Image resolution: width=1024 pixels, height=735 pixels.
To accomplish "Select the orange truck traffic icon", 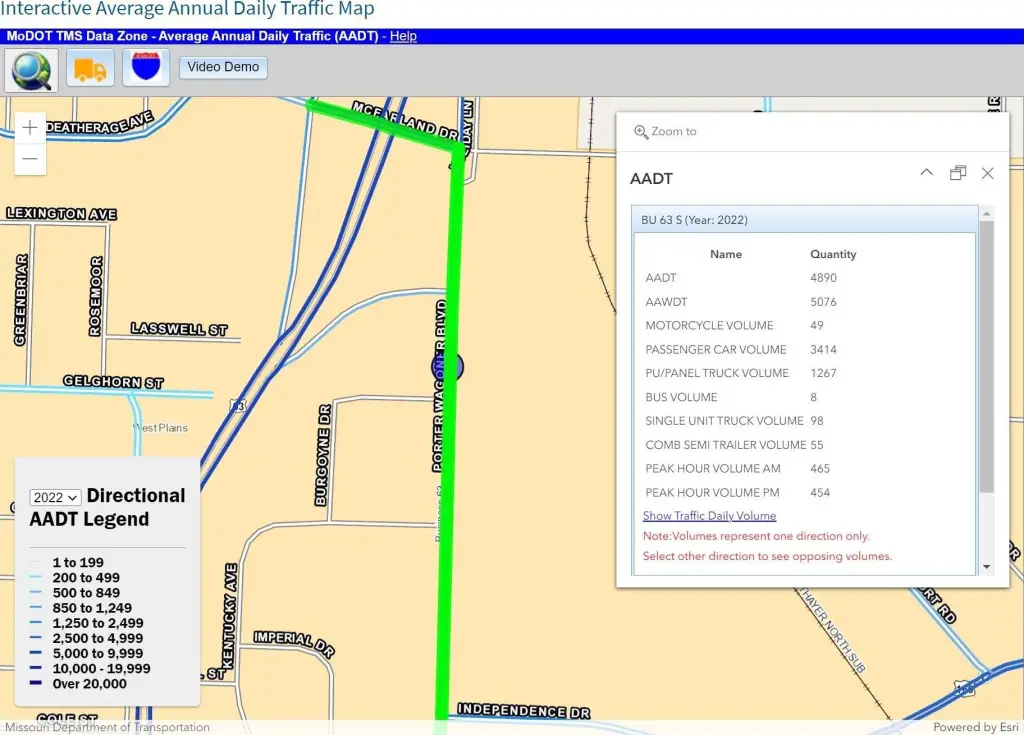I will coord(90,68).
